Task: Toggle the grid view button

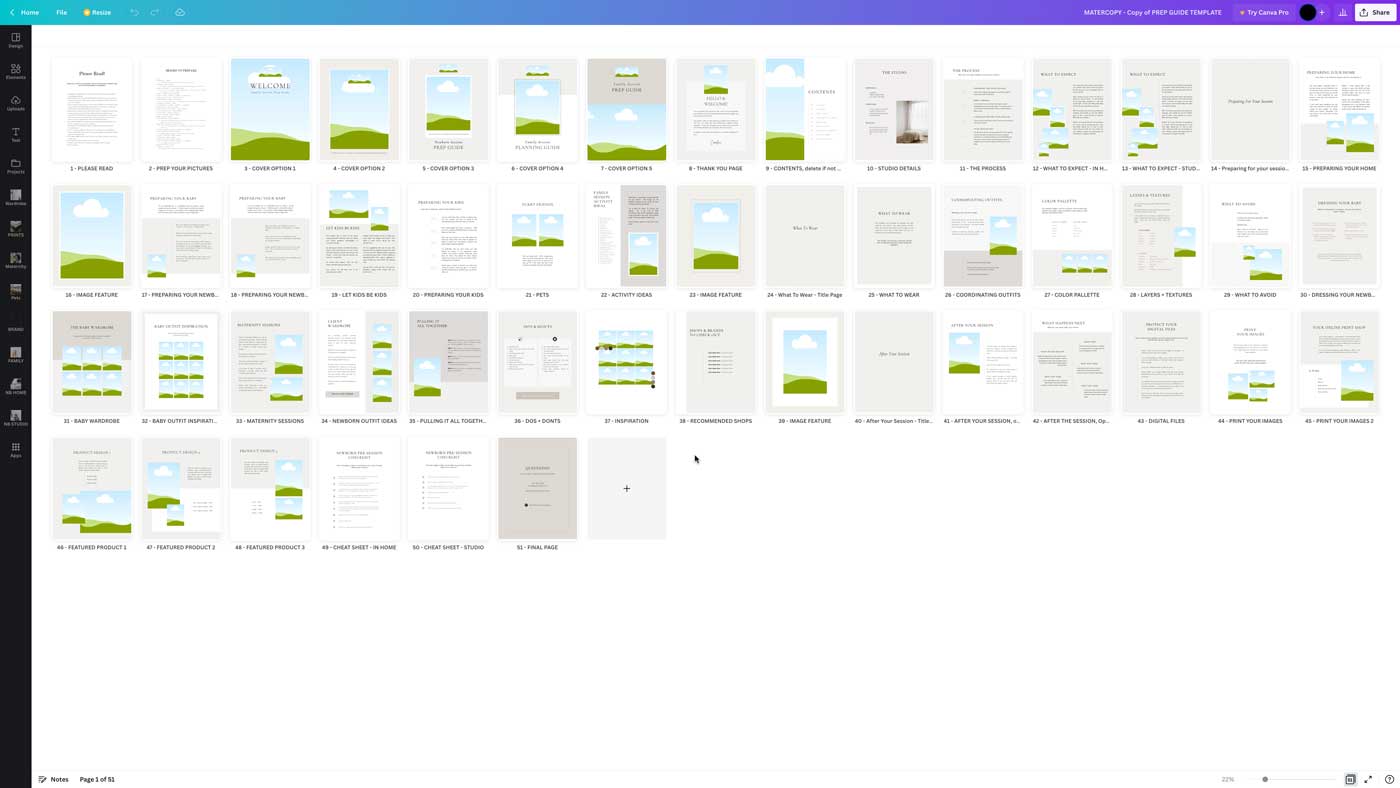Action: coord(1350,779)
